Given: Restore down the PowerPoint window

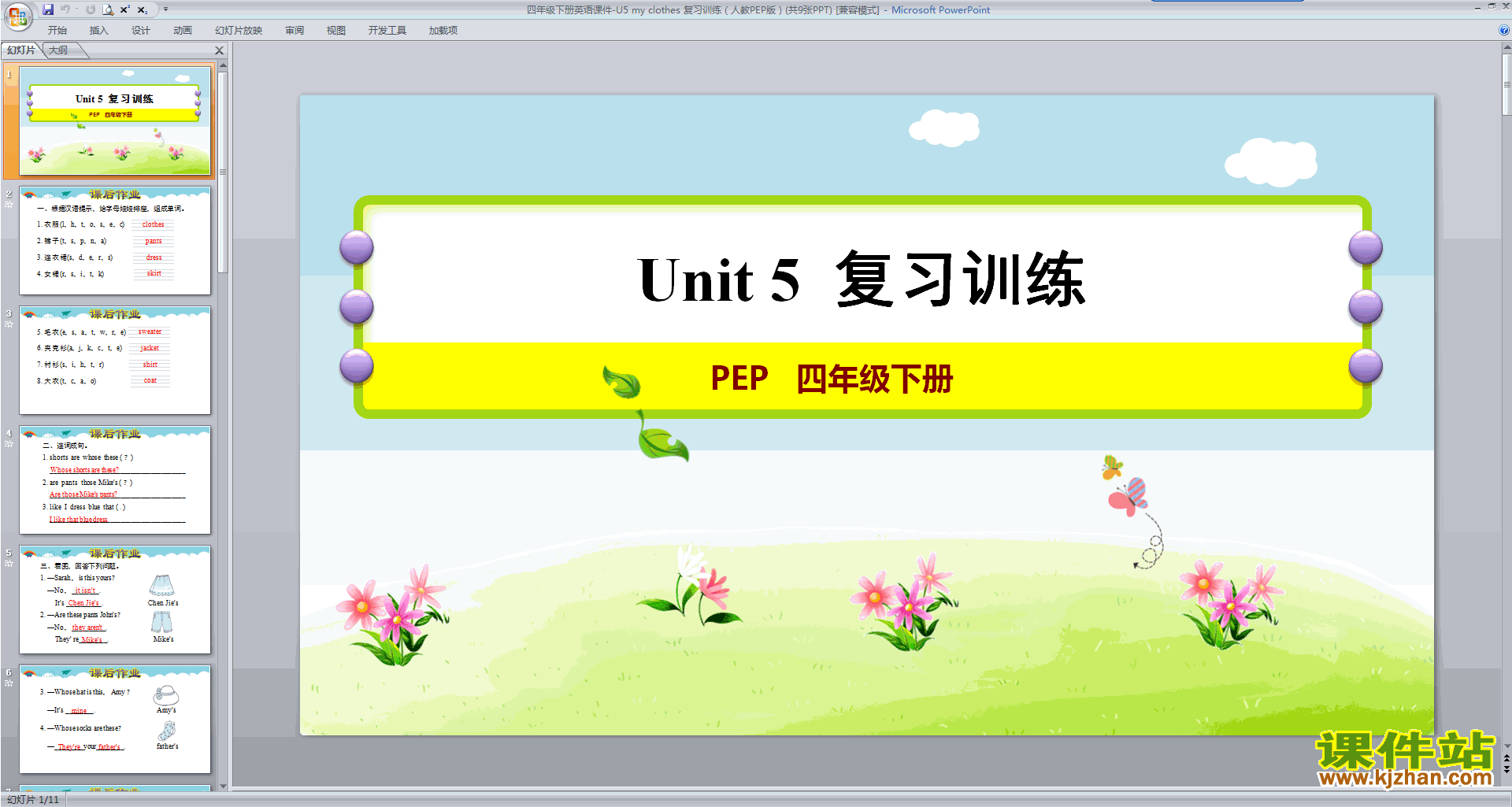Looking at the screenshot, I should 1492,6.
